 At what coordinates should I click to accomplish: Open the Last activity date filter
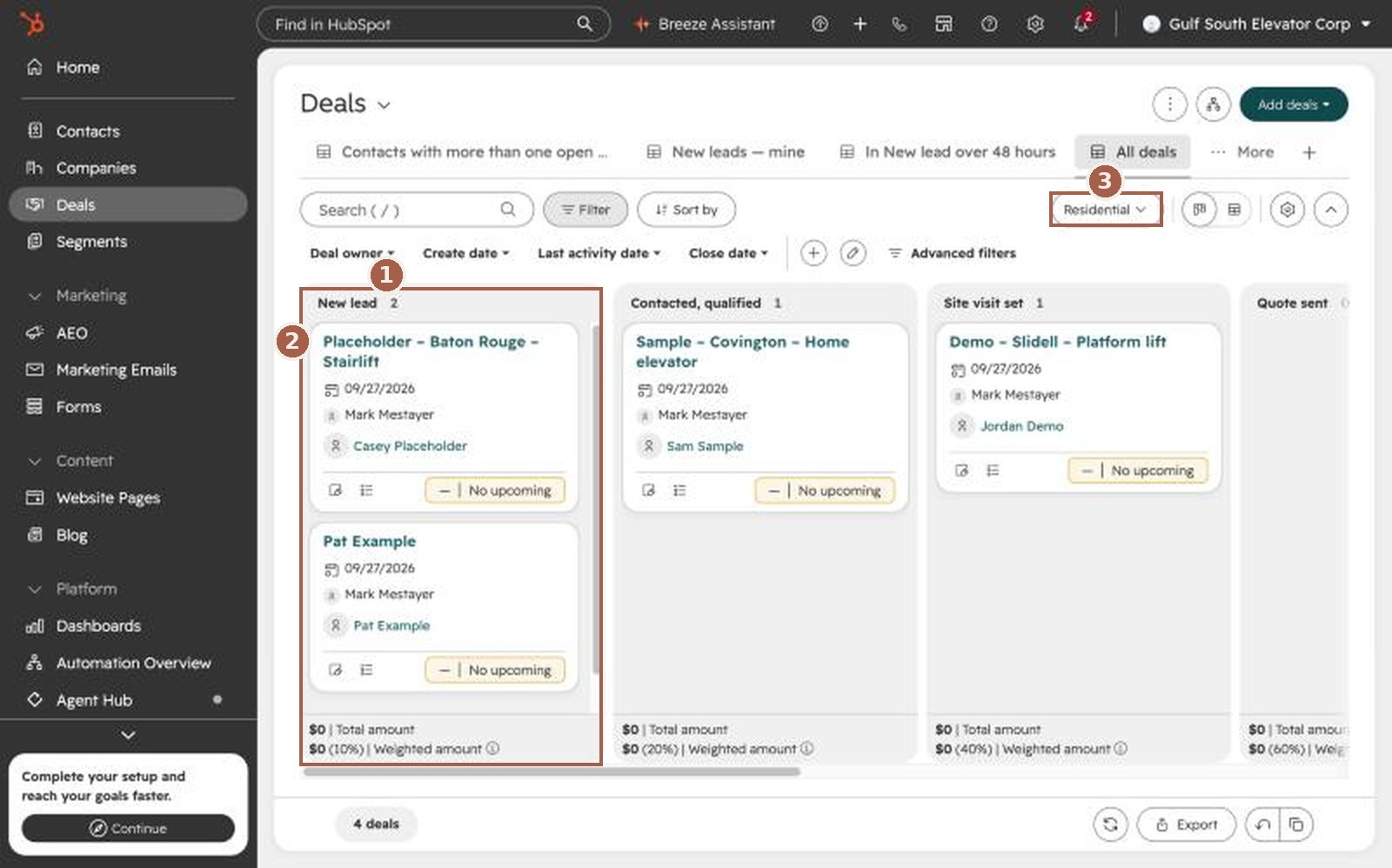(x=599, y=253)
